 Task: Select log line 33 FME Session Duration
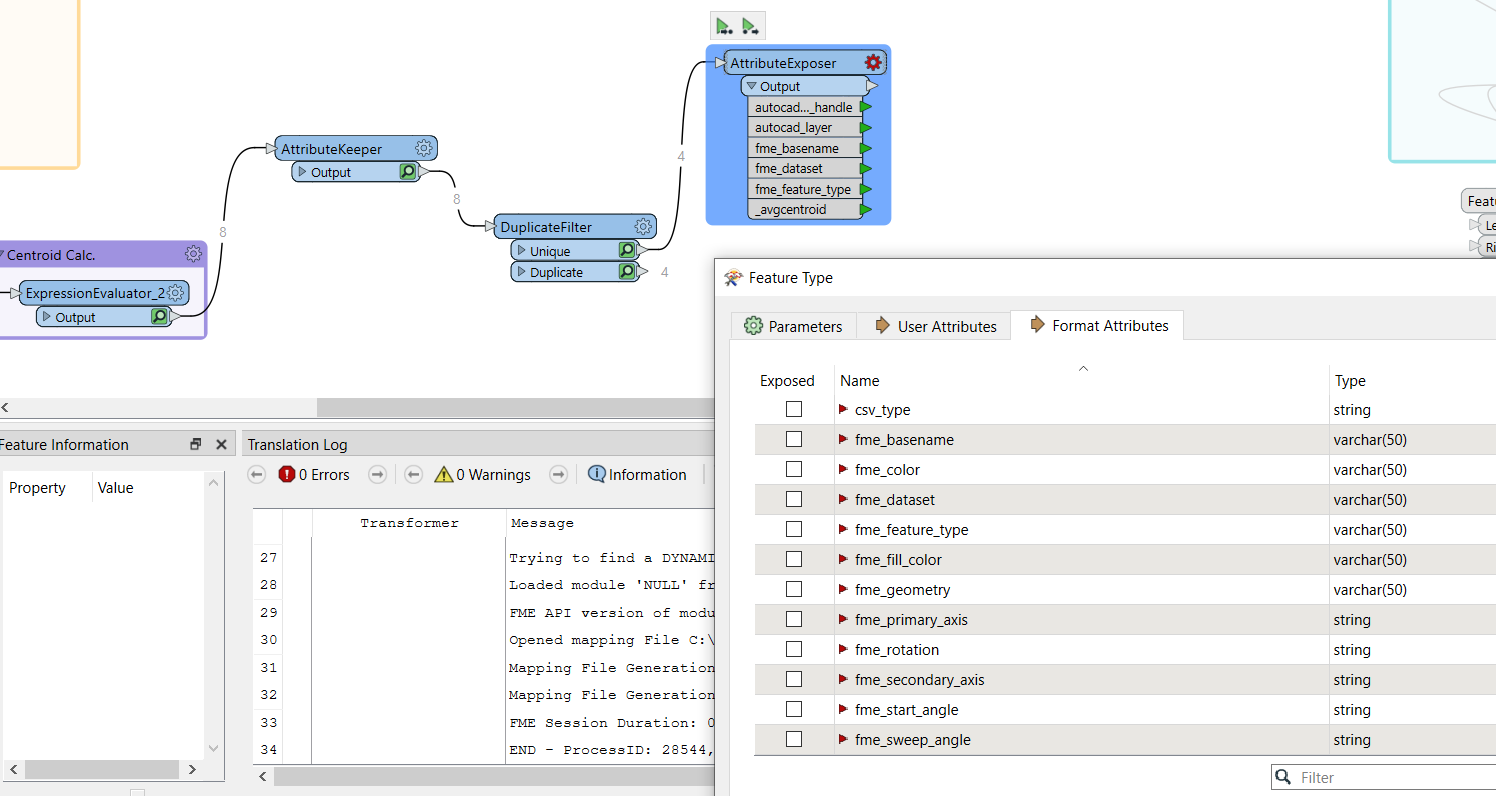point(483,722)
